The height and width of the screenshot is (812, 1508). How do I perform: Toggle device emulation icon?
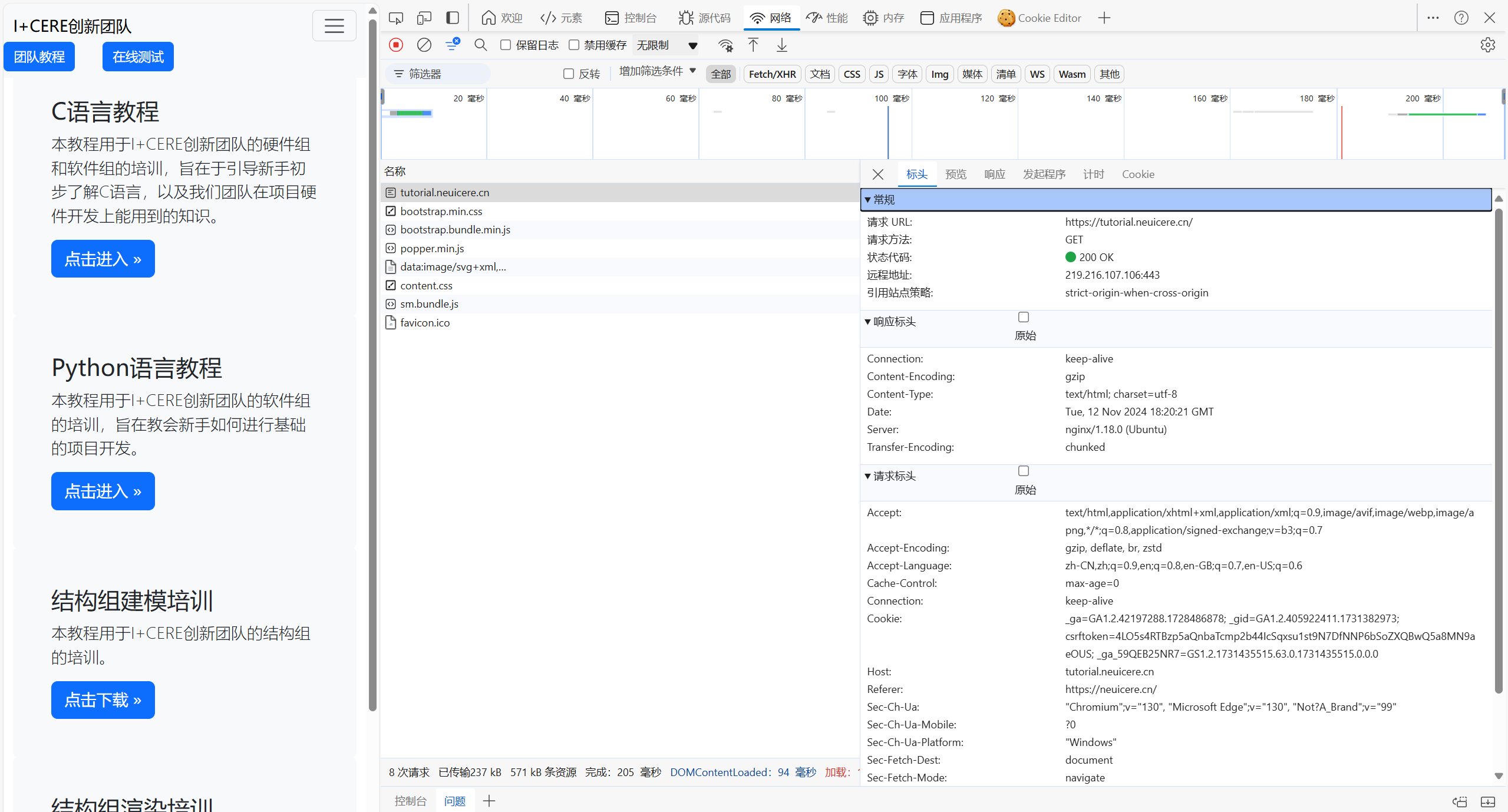[424, 18]
